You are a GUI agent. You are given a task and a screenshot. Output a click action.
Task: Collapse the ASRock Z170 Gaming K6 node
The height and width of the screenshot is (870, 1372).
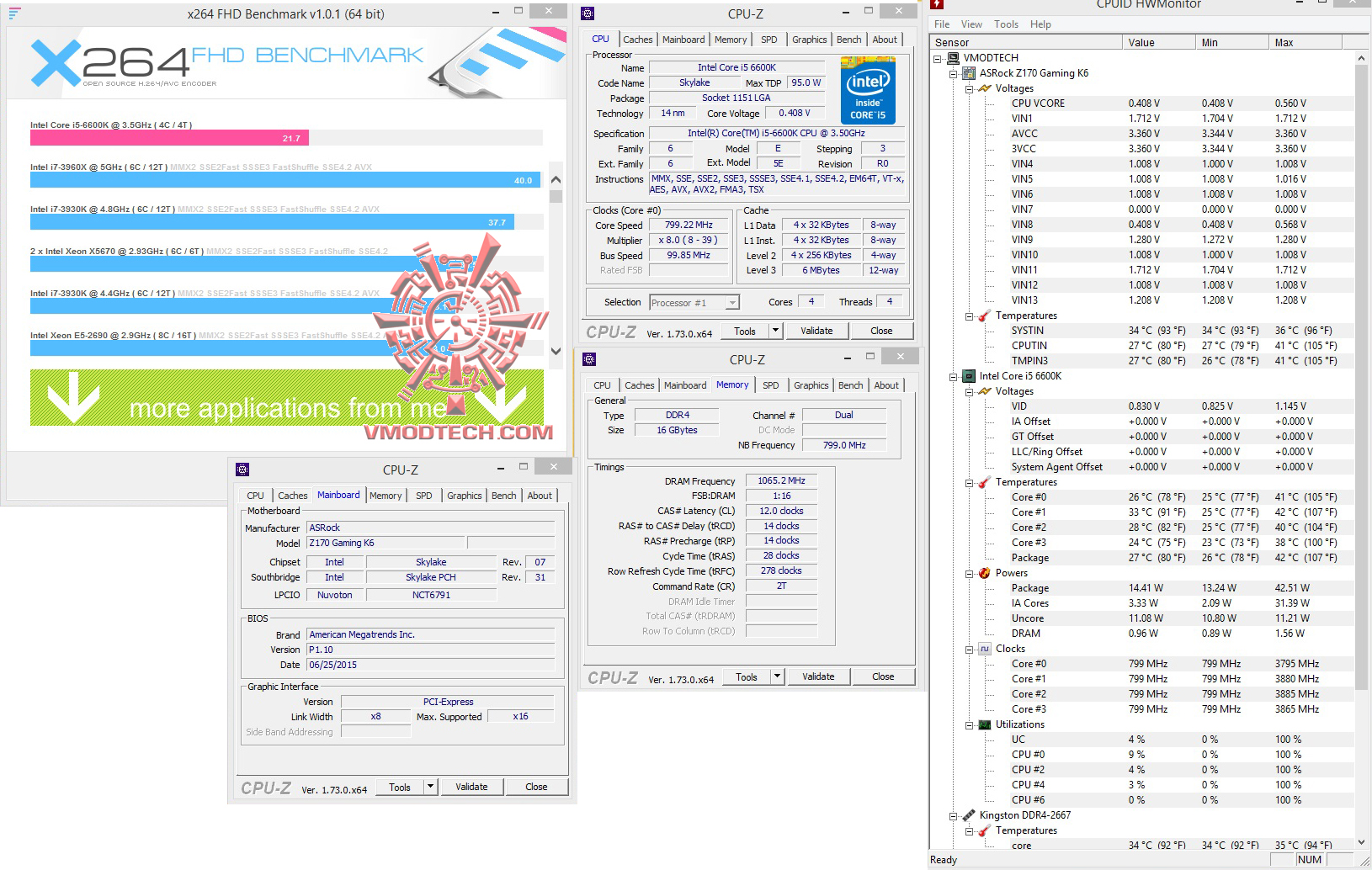click(954, 73)
